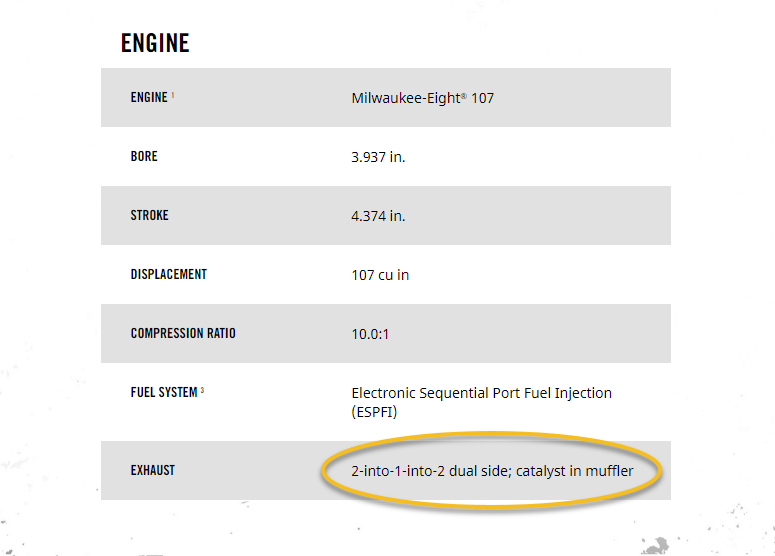Click the STROKE row label
This screenshot has height=556, width=775.
click(x=151, y=216)
